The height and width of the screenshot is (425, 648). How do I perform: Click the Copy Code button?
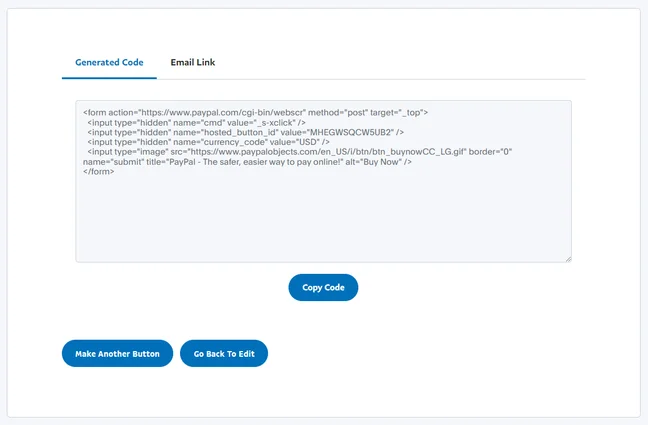pos(323,287)
